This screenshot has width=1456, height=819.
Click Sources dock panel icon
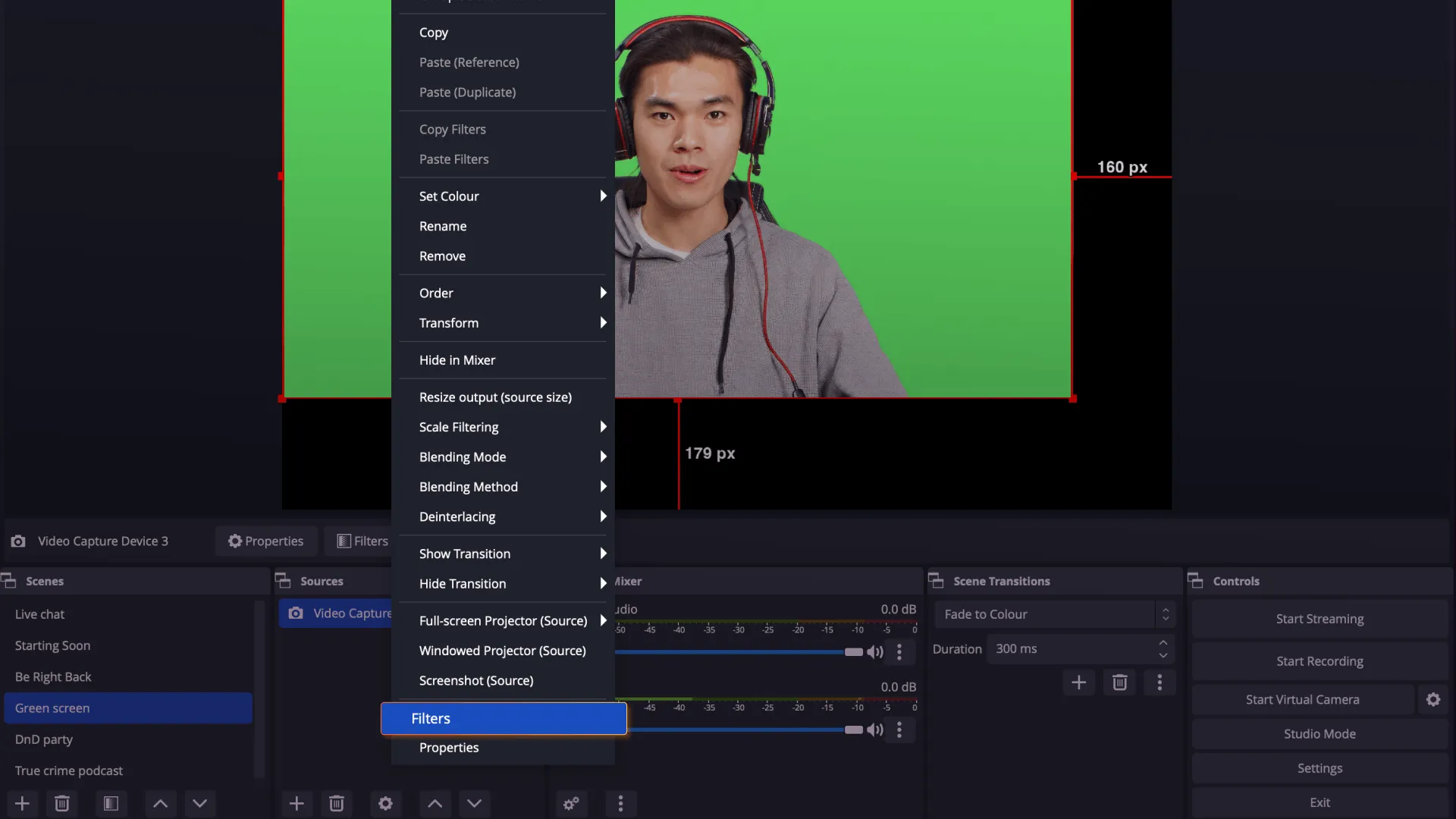[283, 581]
